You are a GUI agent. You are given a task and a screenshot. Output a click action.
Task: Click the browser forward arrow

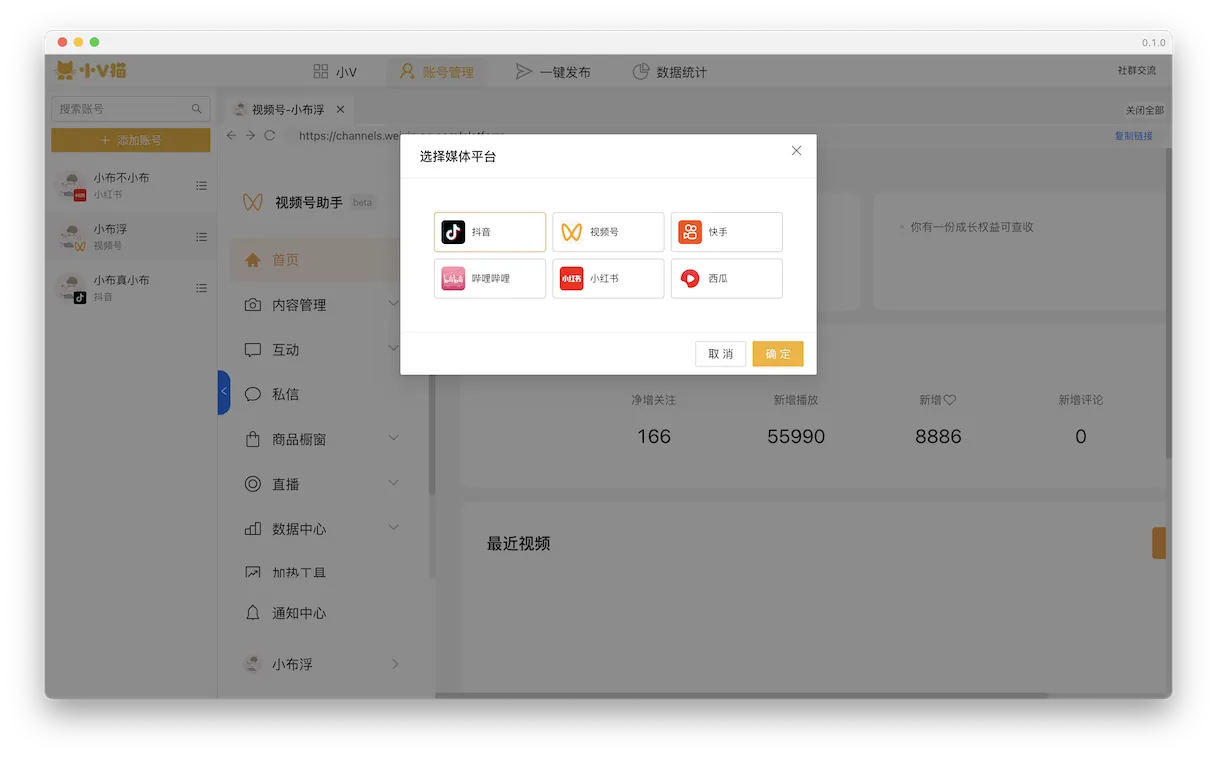(x=250, y=135)
